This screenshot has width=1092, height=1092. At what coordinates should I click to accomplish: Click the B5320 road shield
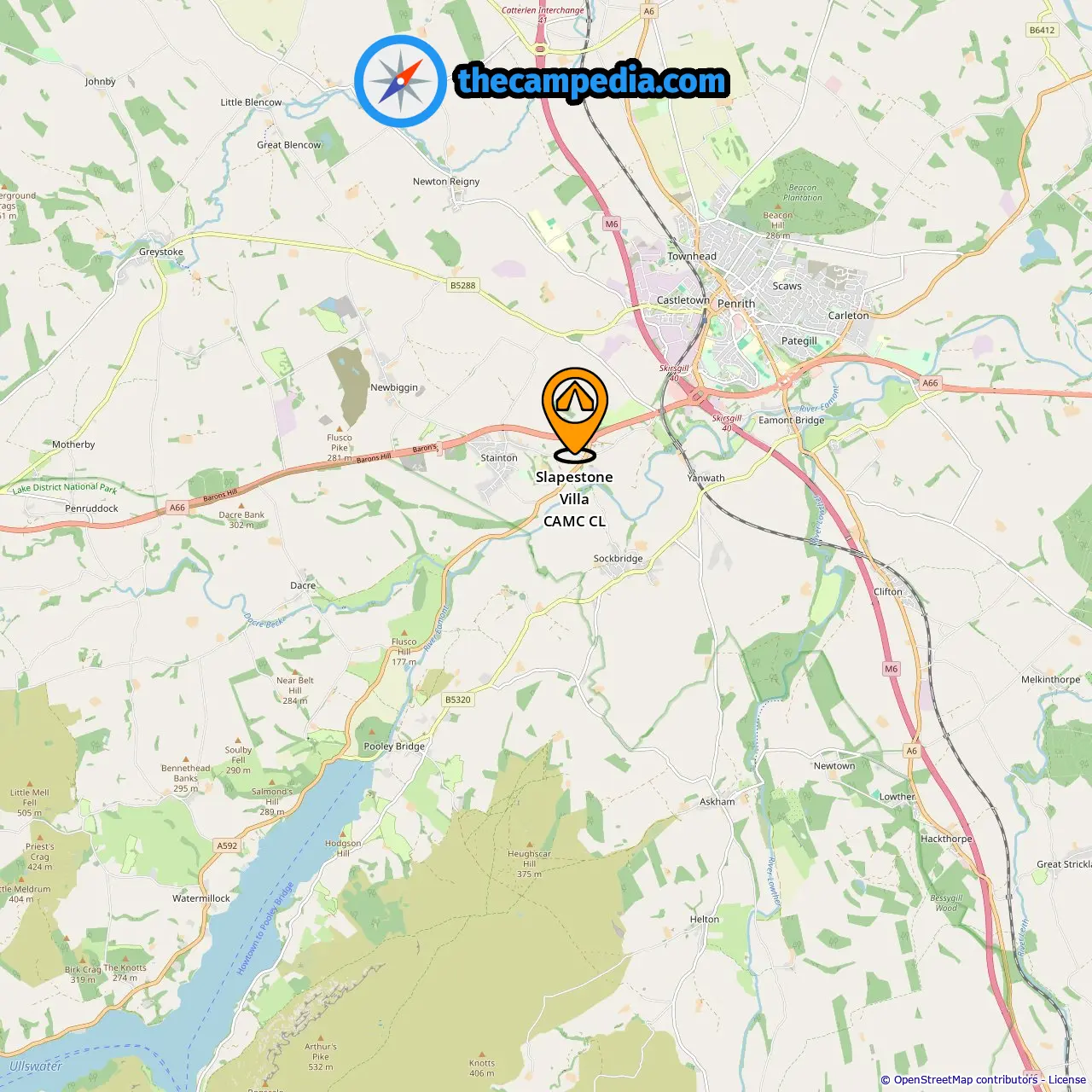tap(458, 700)
